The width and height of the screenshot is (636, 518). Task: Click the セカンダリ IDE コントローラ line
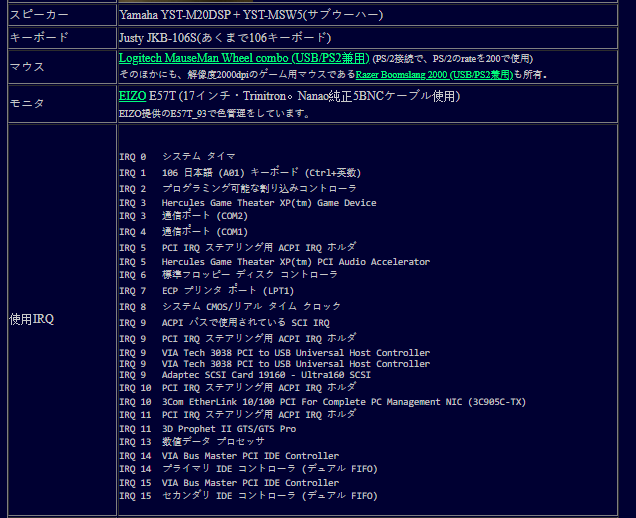click(248, 495)
